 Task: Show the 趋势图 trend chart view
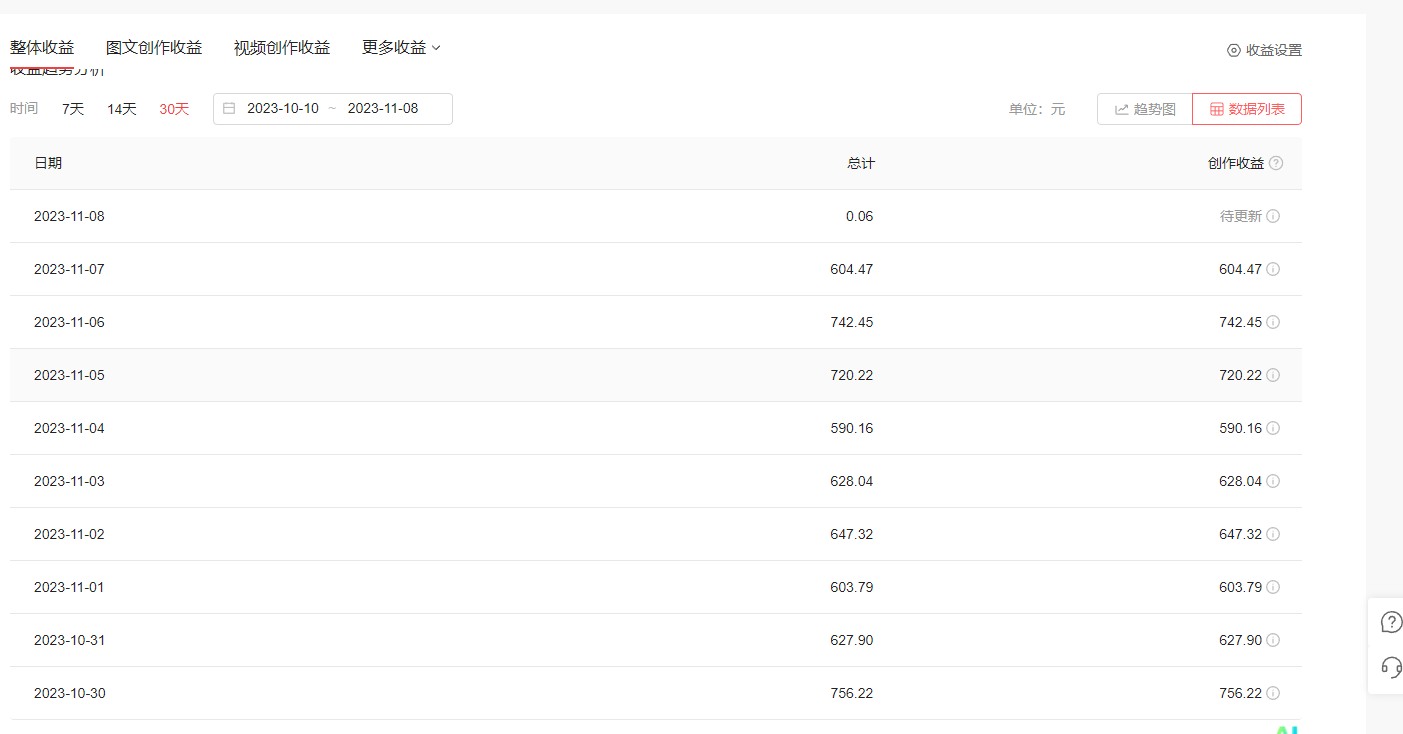[x=1145, y=109]
